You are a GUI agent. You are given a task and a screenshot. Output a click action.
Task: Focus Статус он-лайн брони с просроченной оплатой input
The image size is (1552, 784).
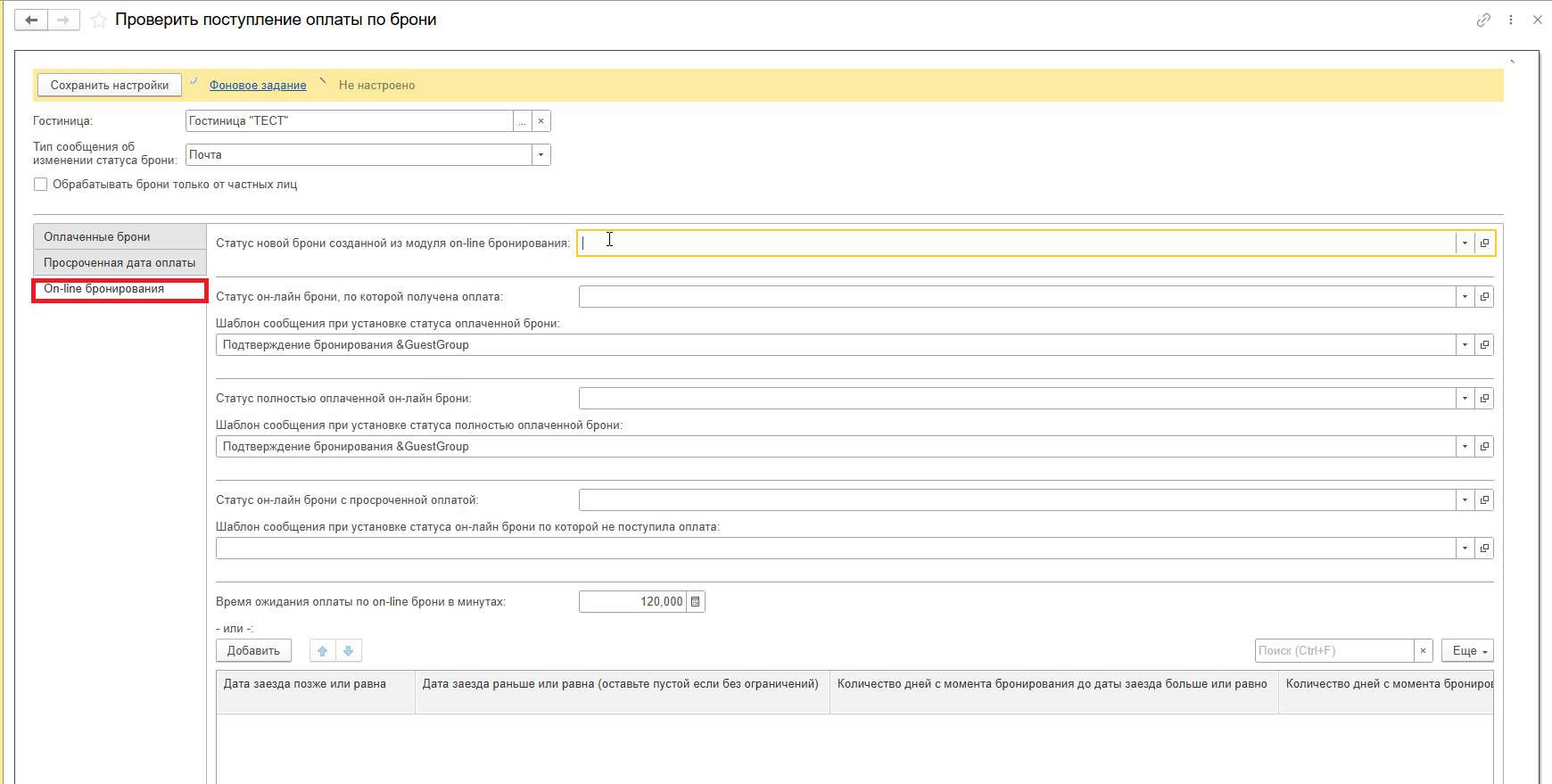[1017, 499]
